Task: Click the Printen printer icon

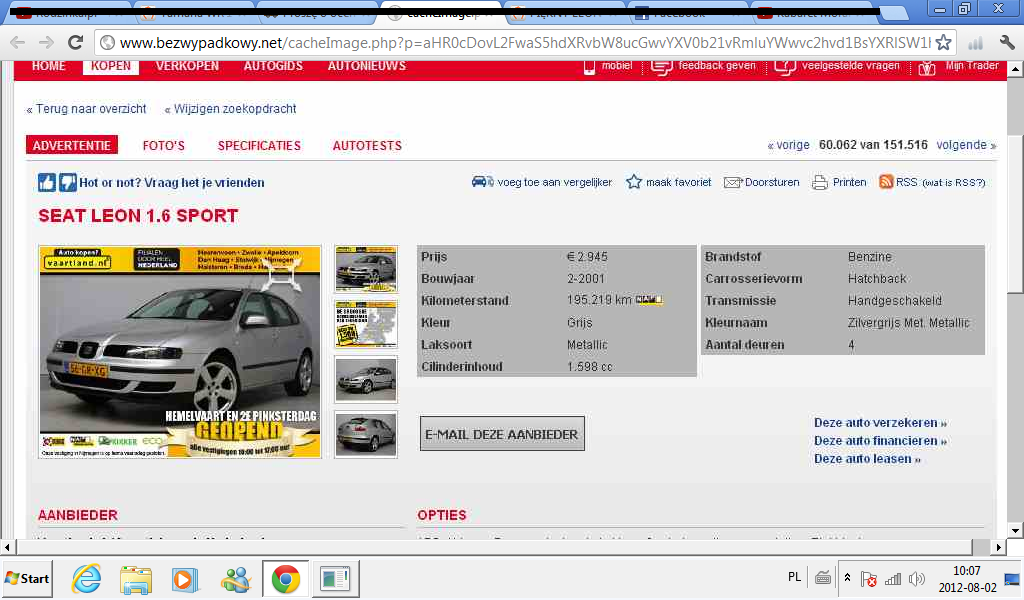Action: [820, 182]
